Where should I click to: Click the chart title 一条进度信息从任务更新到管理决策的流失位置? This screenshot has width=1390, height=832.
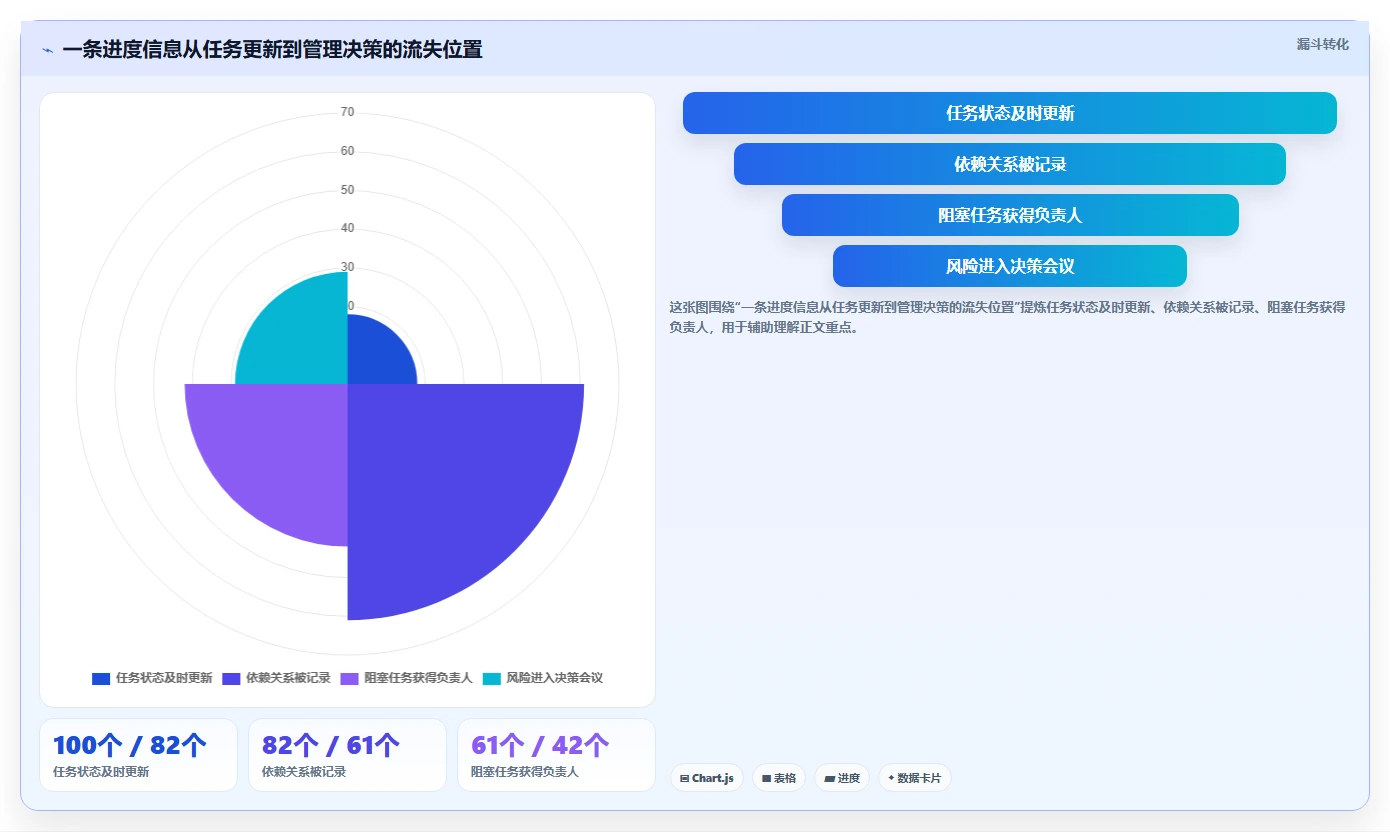272,50
